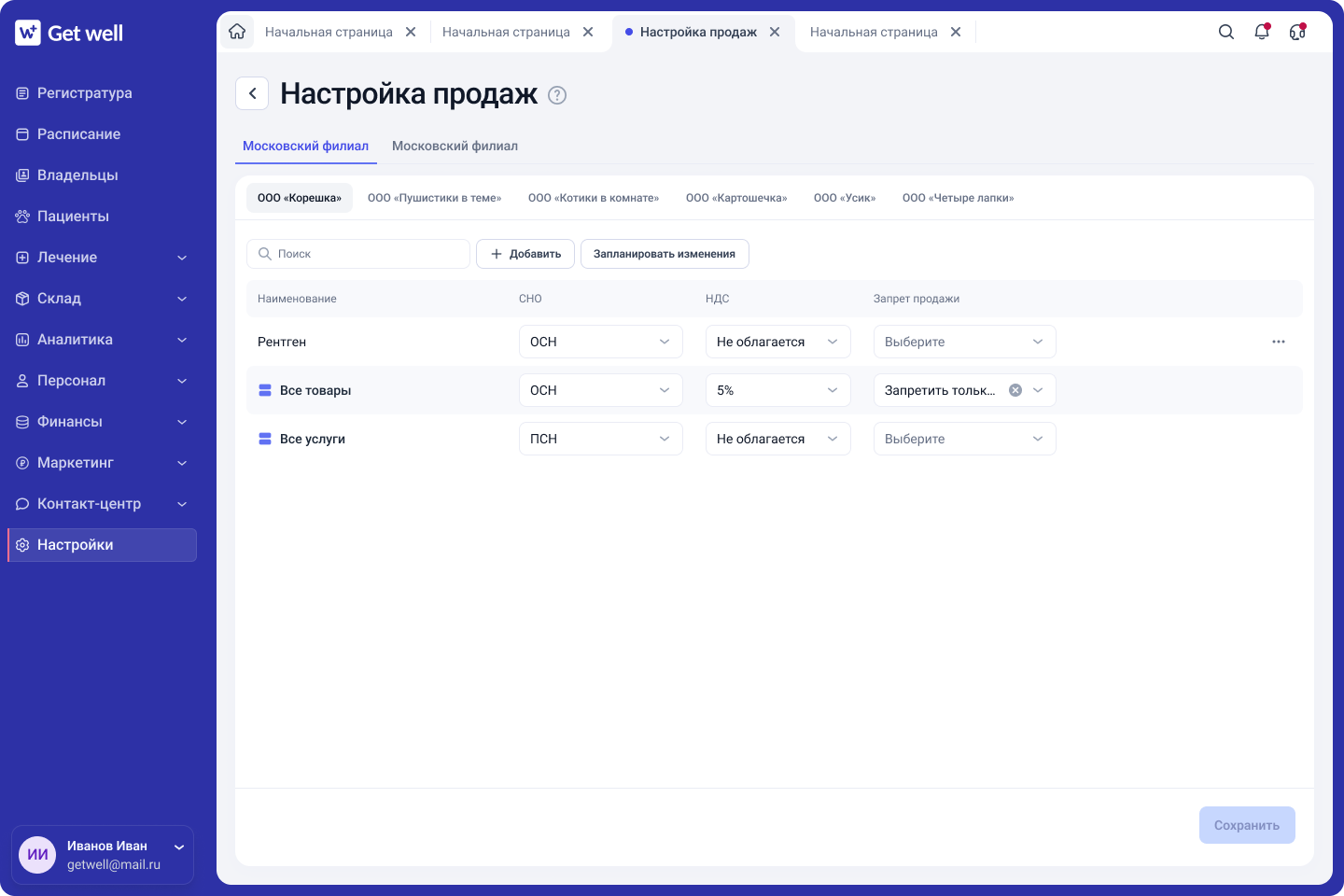Click the Добавить button
The width and height of the screenshot is (1344, 896).
click(525, 254)
